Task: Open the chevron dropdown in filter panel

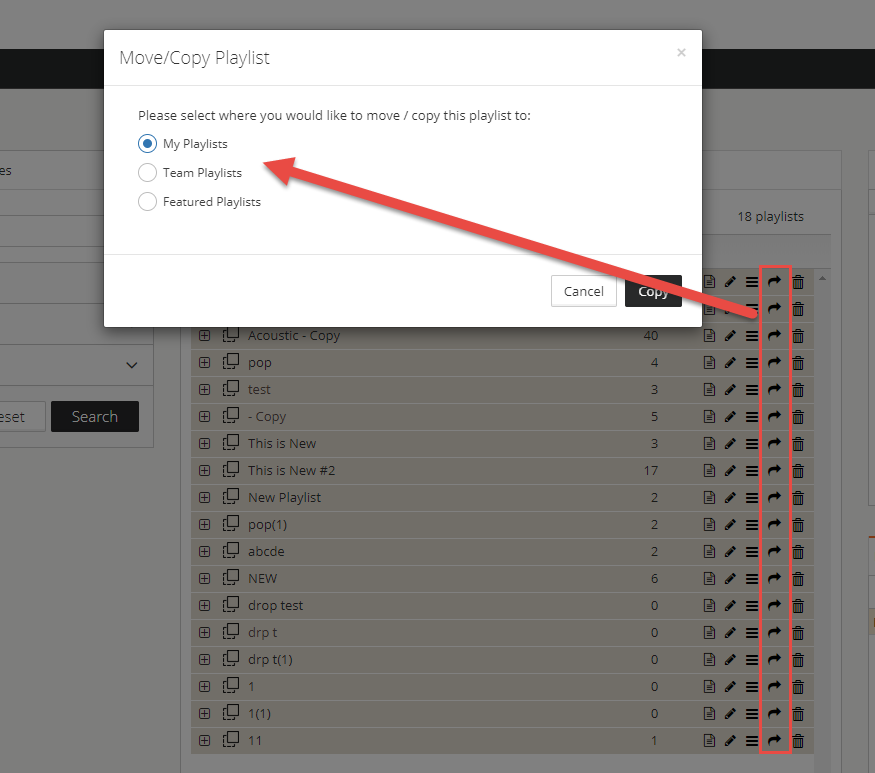Action: click(x=132, y=365)
